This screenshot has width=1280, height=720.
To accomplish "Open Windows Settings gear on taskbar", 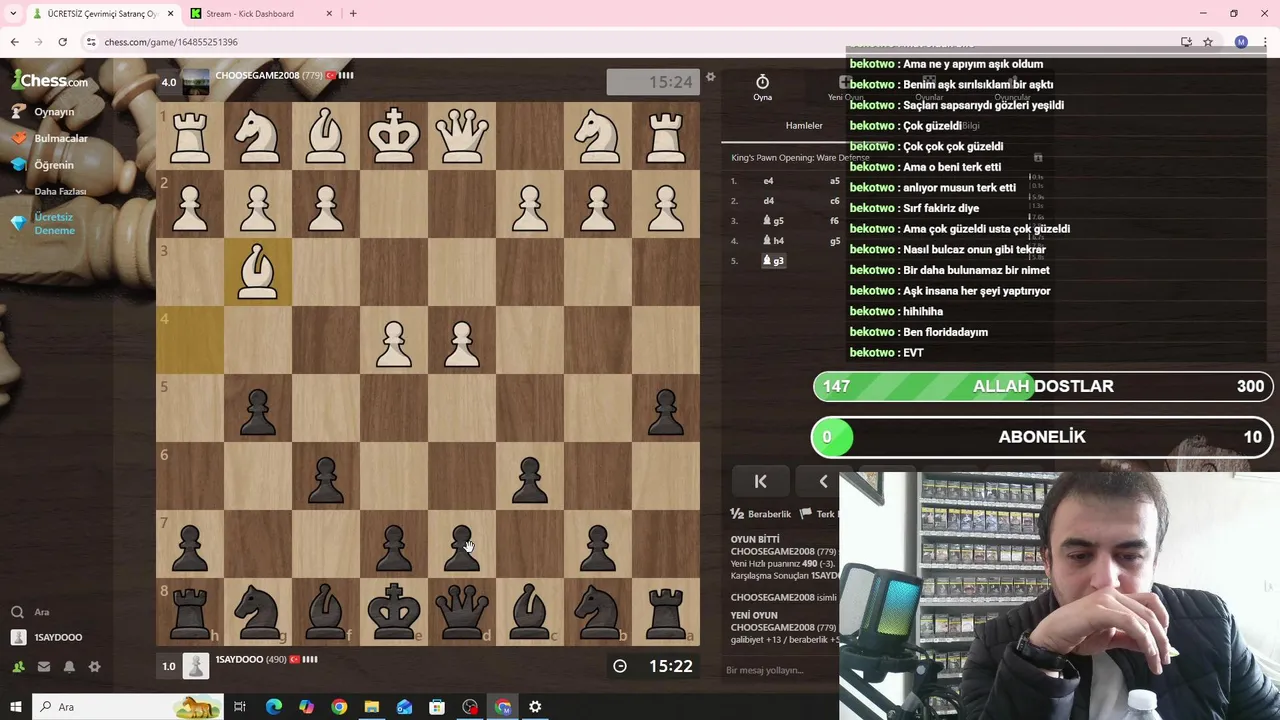I will (x=535, y=707).
